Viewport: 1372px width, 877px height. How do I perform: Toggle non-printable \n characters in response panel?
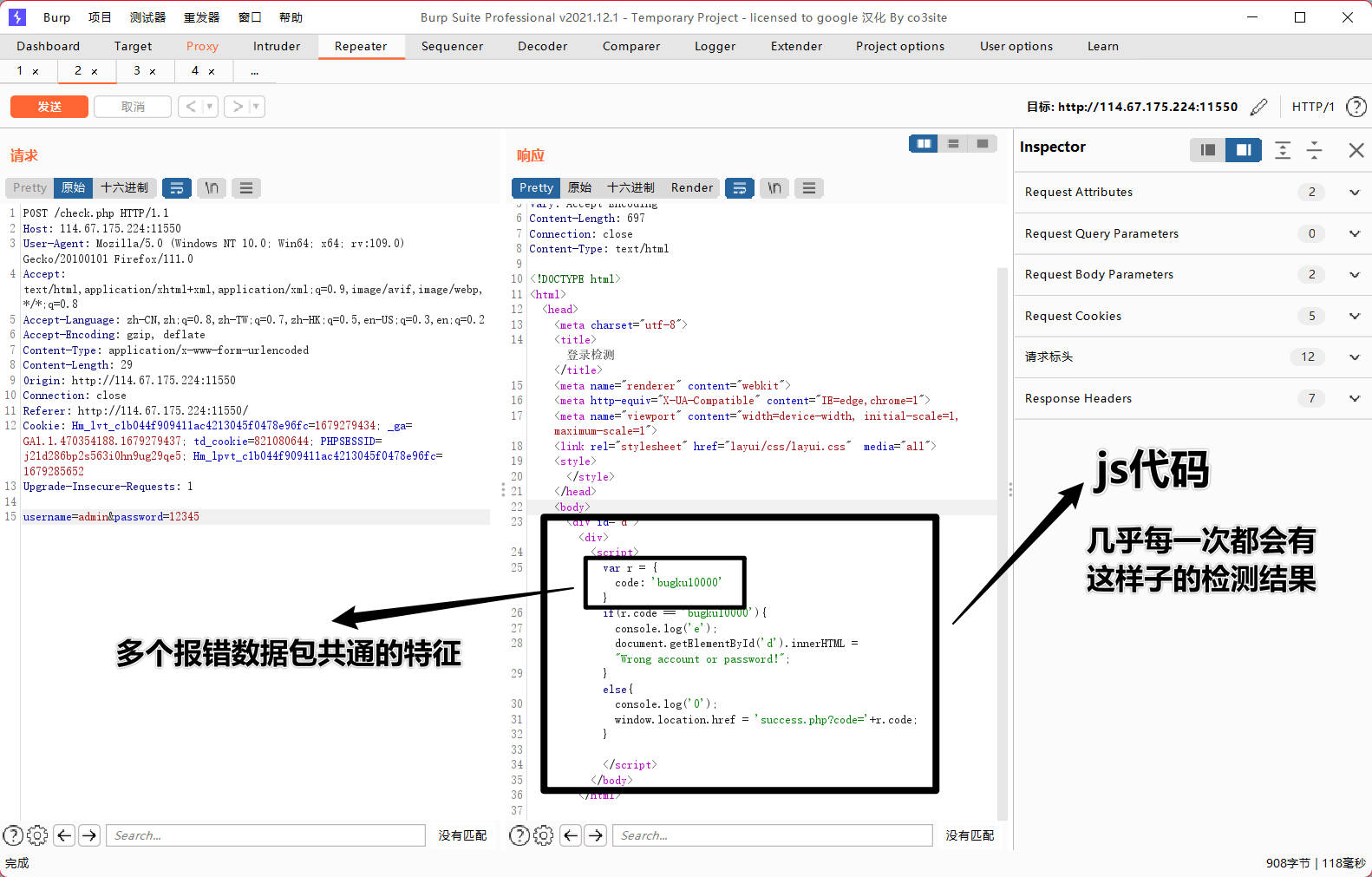pos(774,187)
